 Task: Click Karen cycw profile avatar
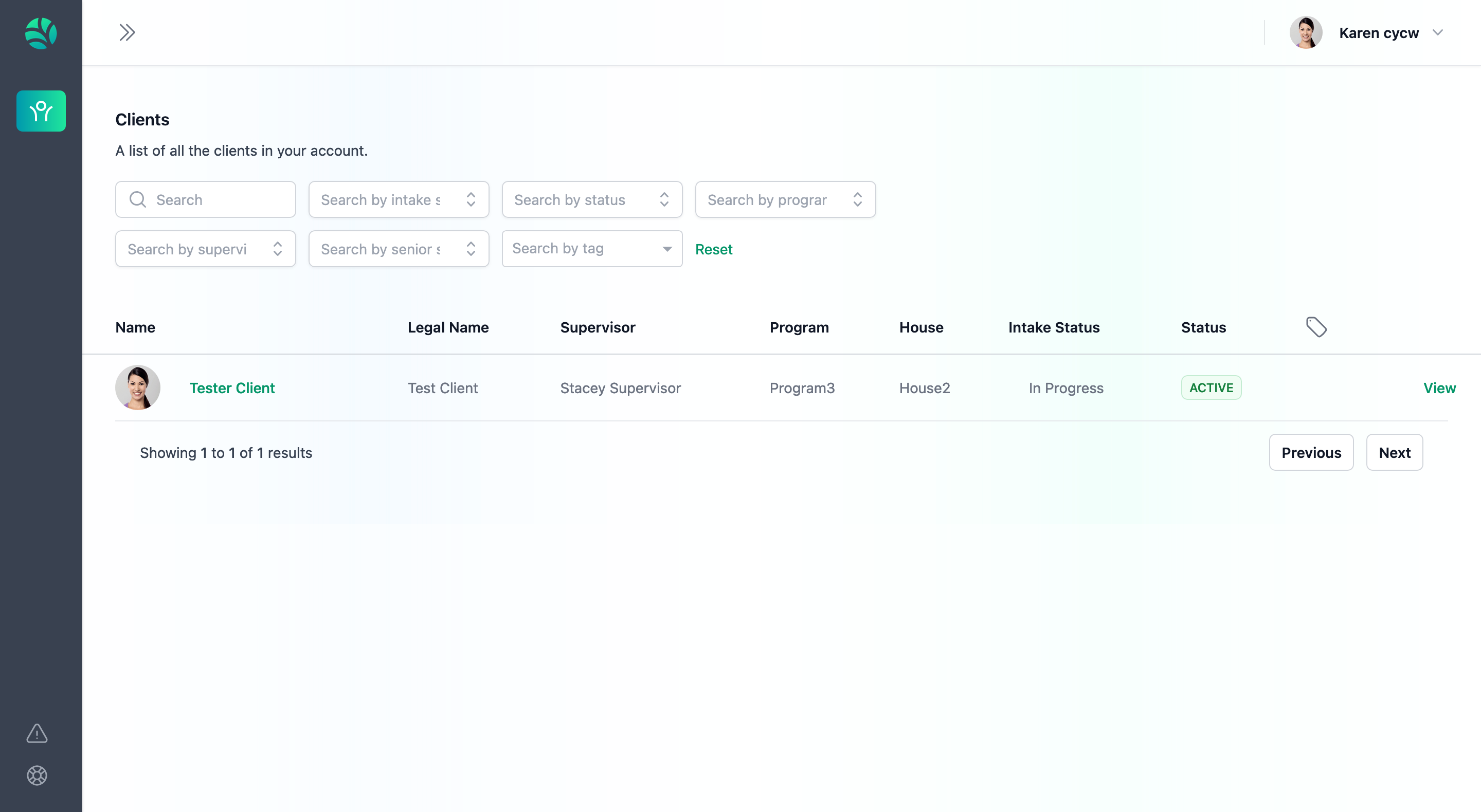[x=1306, y=33]
